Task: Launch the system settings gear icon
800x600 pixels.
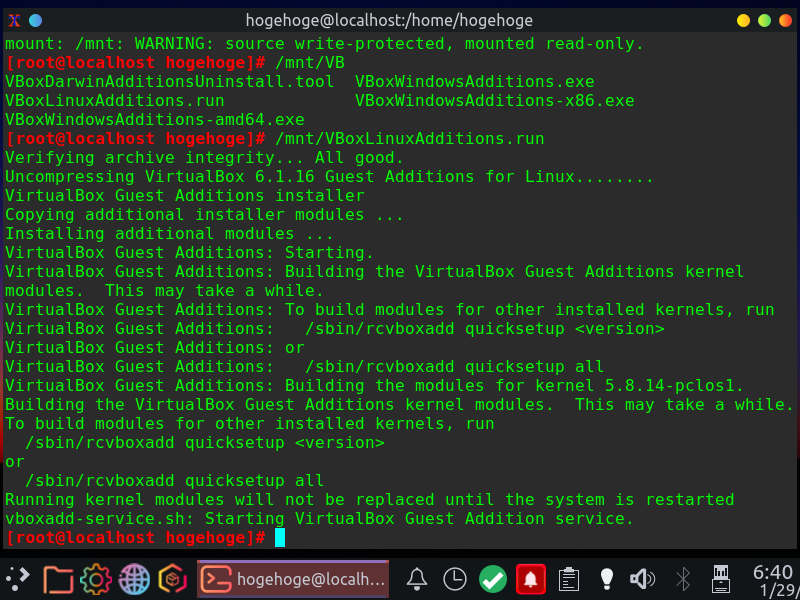Action: pyautogui.click(x=95, y=579)
